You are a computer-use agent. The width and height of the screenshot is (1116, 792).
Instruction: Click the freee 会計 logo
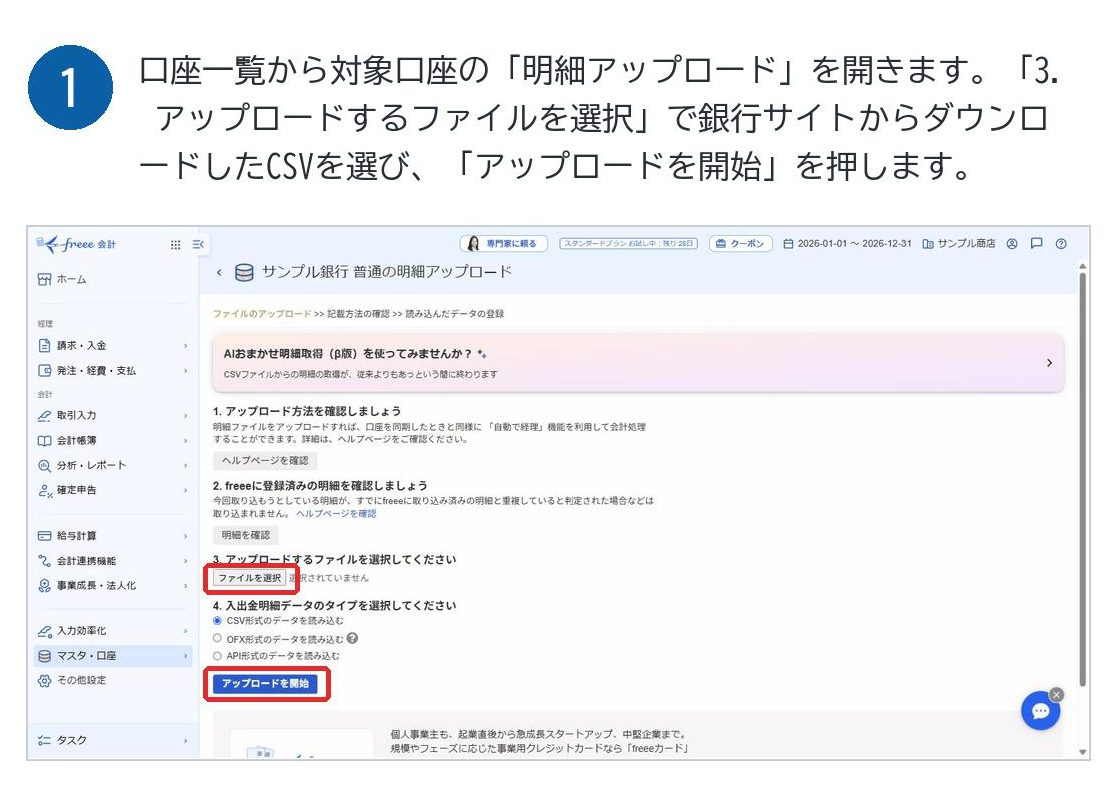76,244
